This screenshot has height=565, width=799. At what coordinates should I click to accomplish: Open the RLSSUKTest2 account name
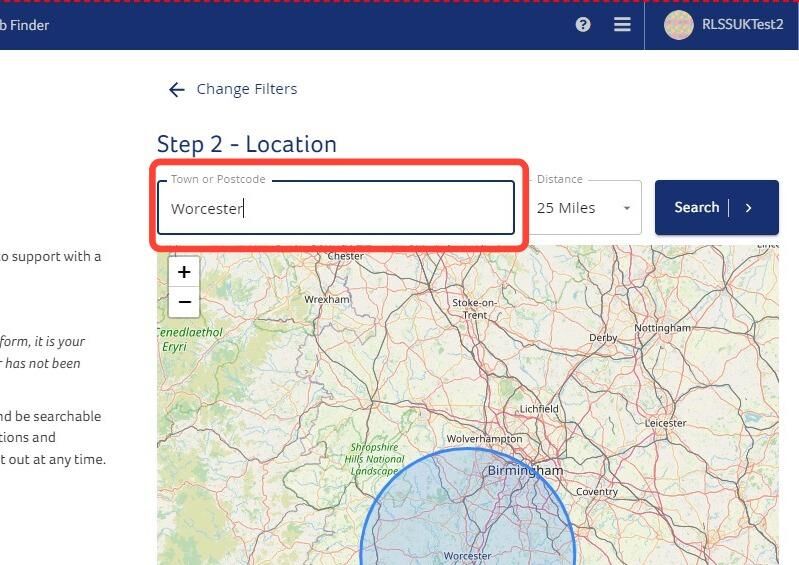pyautogui.click(x=742, y=24)
